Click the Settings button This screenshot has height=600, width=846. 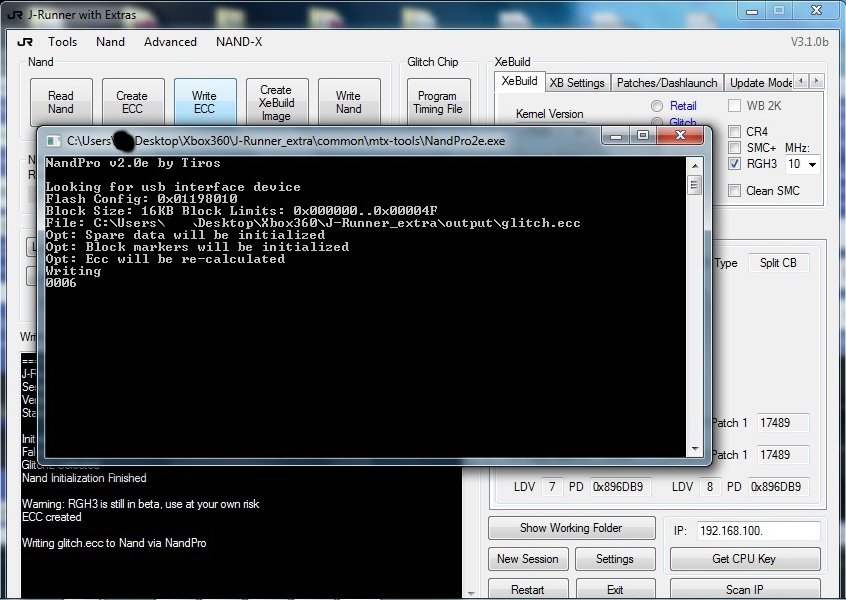pos(615,559)
